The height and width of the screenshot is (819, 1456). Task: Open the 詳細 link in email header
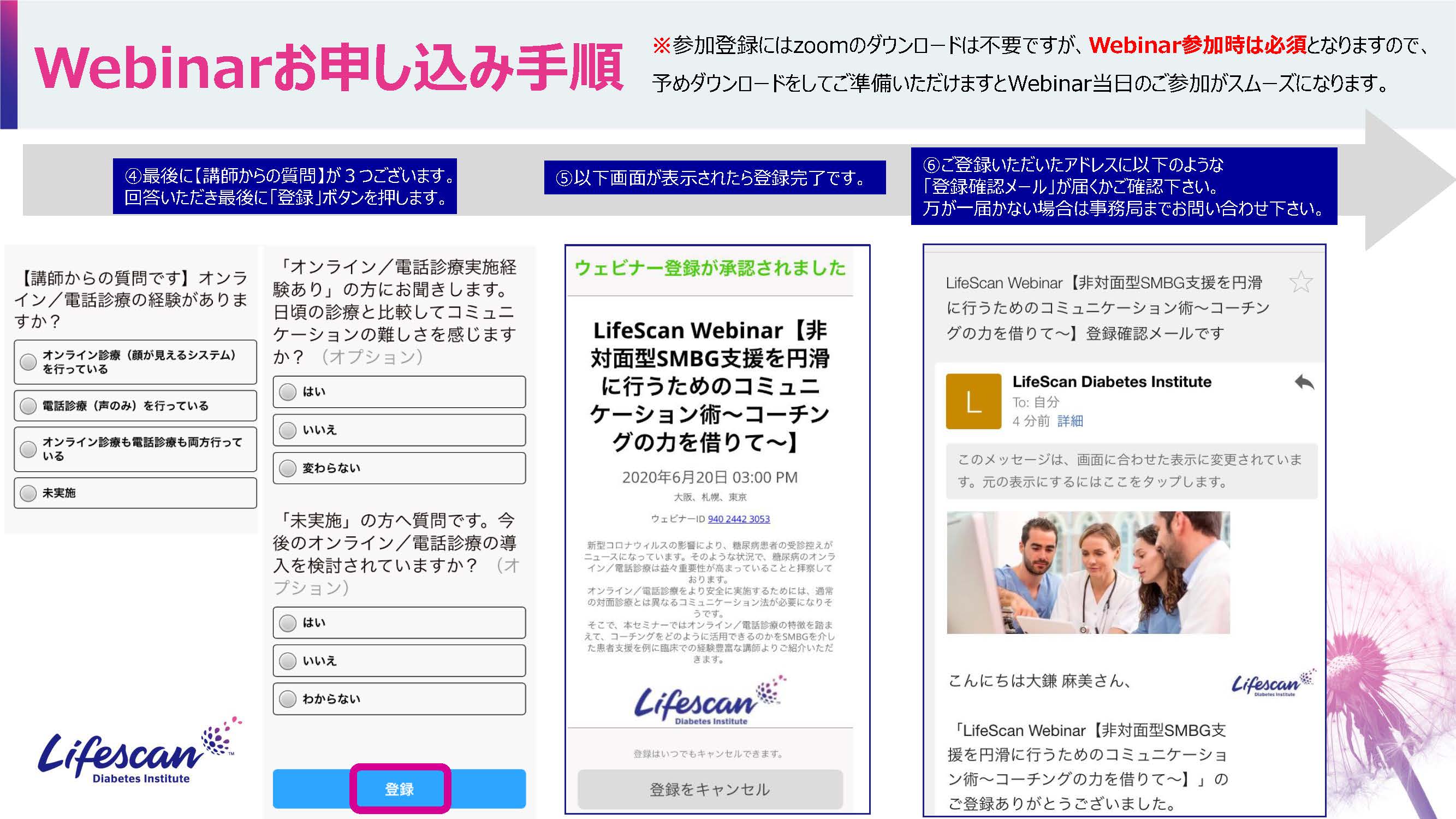click(1070, 421)
